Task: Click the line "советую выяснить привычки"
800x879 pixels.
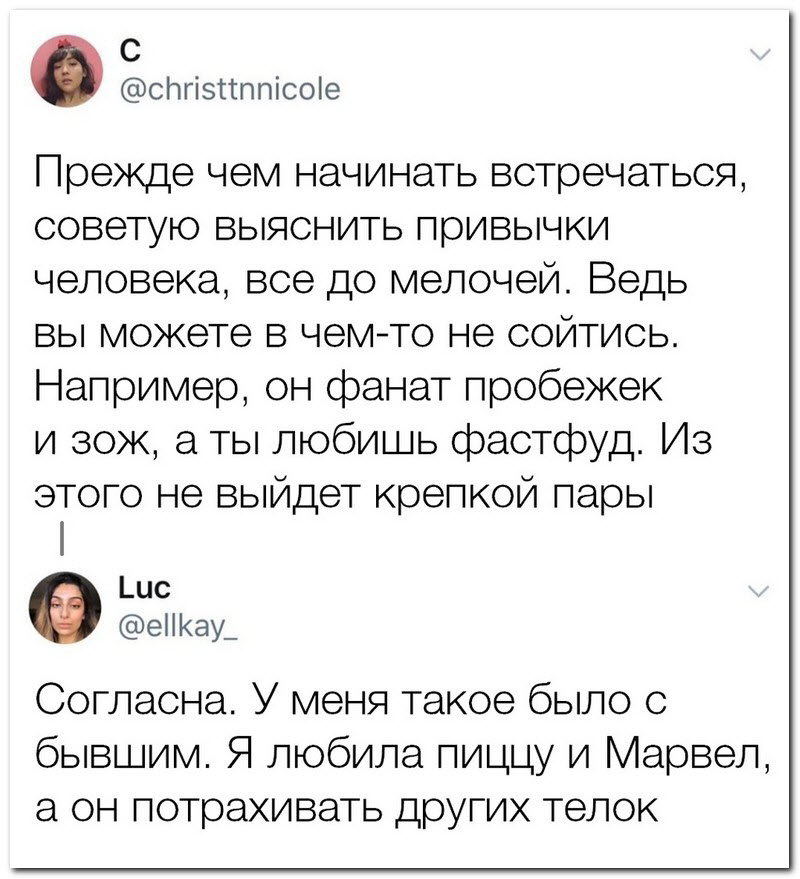Action: click(x=322, y=229)
